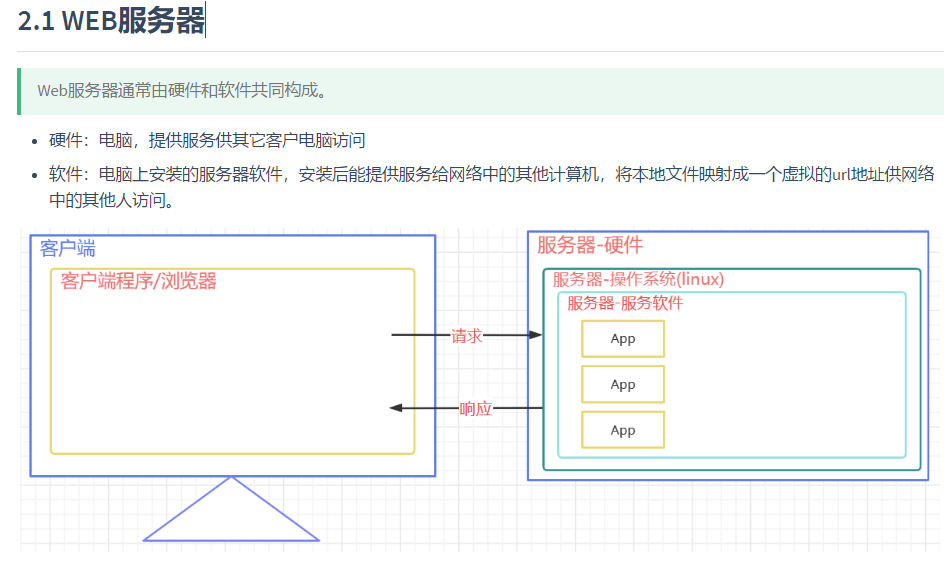Click the '客户端程序/浏览器' label
Screen dimensions: 944x569
coord(138,281)
